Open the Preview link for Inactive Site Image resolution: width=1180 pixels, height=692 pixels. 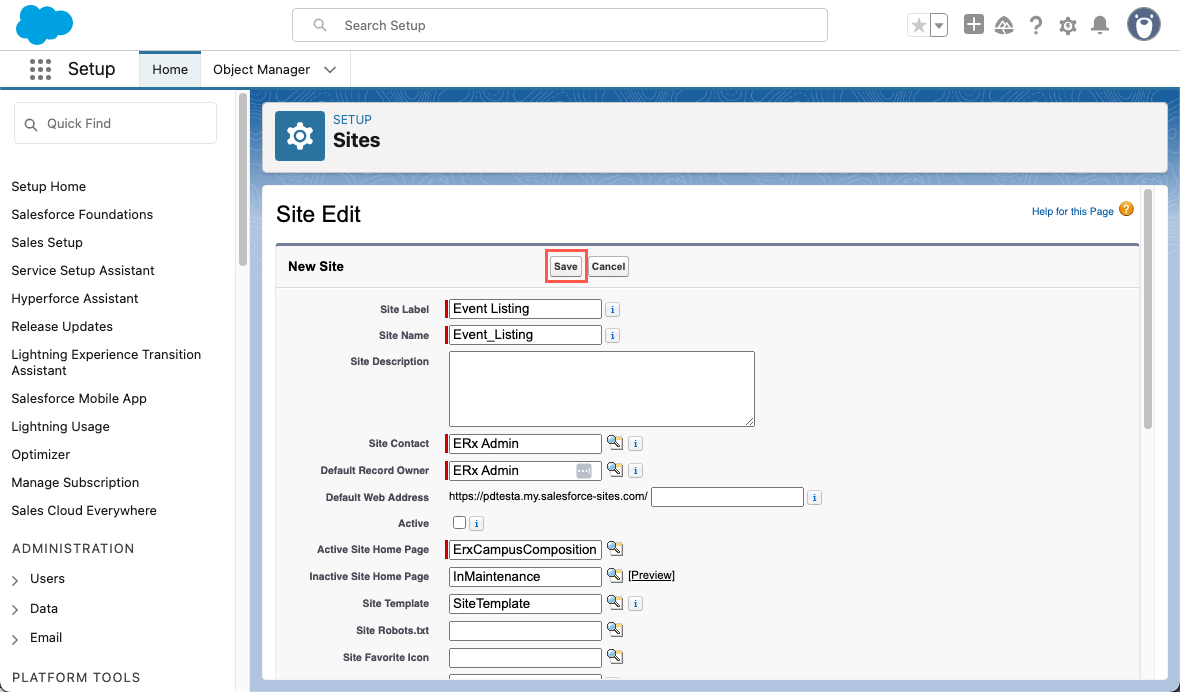tap(651, 576)
